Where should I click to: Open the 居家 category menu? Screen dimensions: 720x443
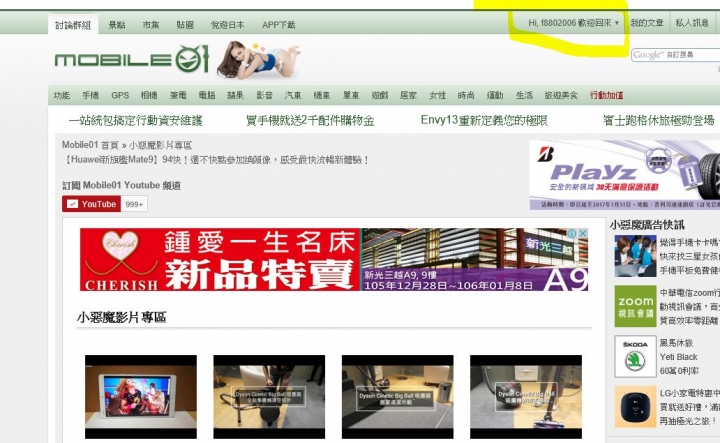[x=408, y=95]
